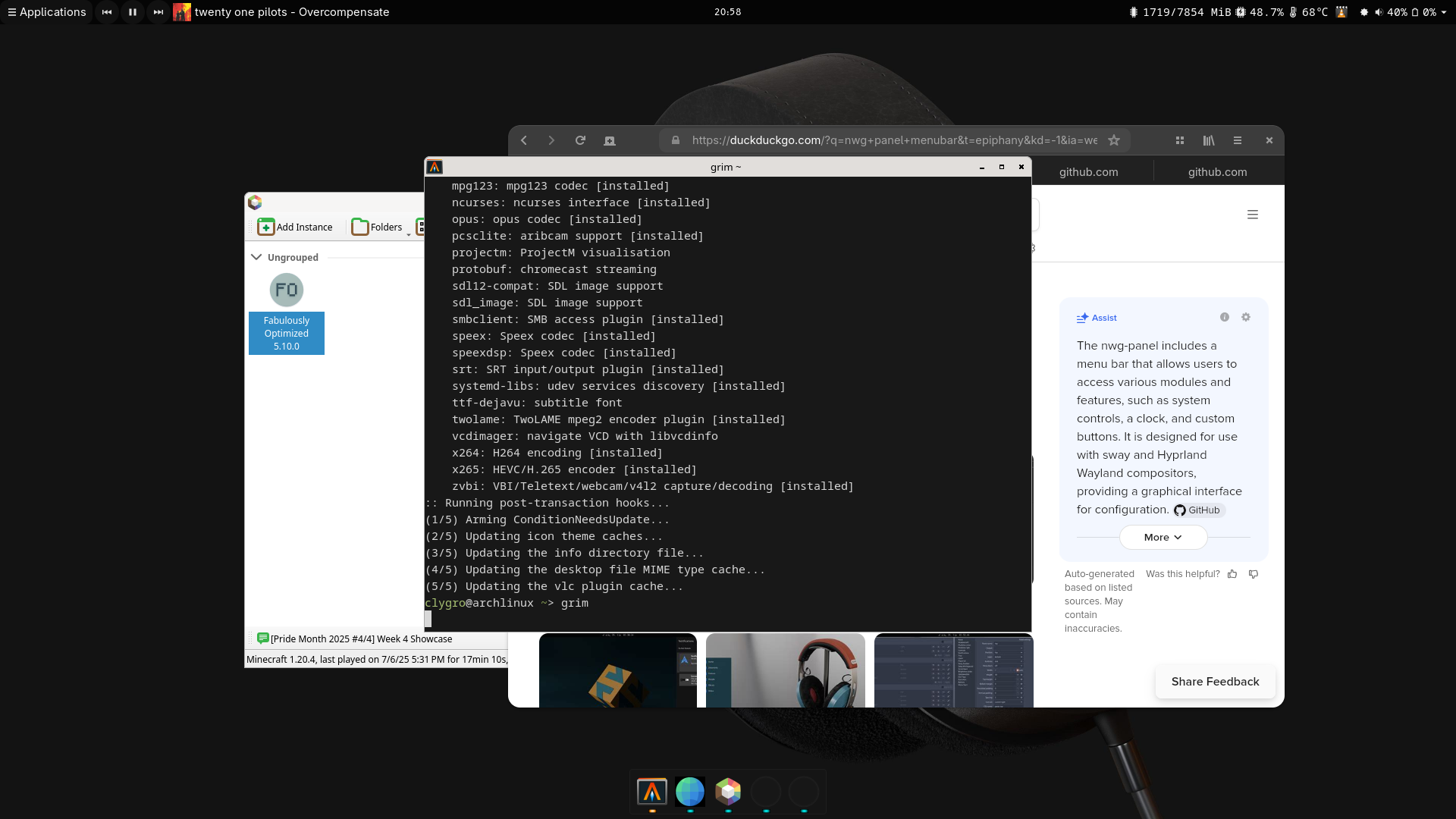The width and height of the screenshot is (1456, 819).
Task: Skip to the next track
Action: coord(158,12)
